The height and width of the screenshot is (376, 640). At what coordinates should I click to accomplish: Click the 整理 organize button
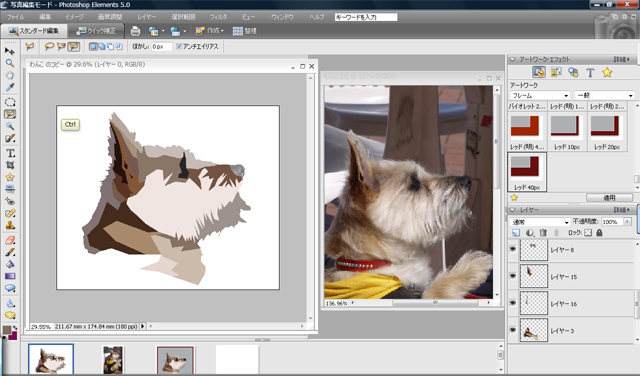[x=244, y=31]
